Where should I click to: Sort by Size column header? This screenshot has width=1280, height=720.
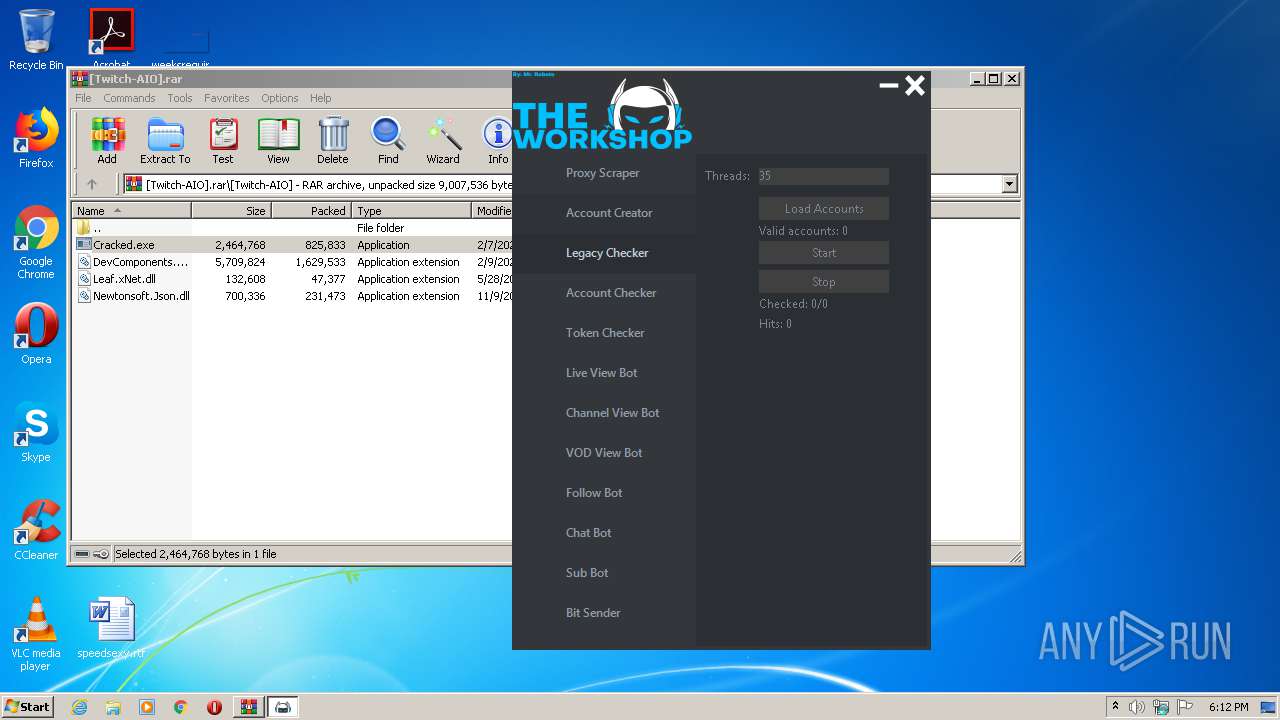[x=232, y=210]
